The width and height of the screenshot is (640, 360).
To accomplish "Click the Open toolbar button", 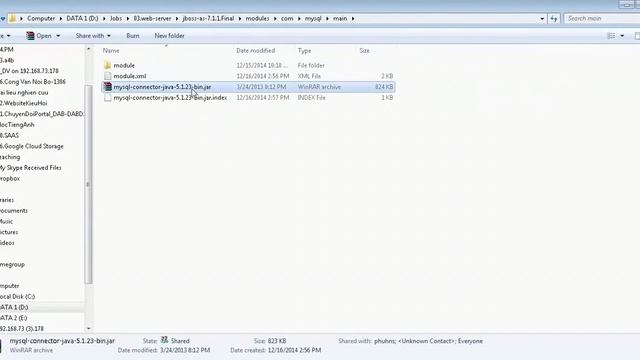I will click(x=39, y=36).
